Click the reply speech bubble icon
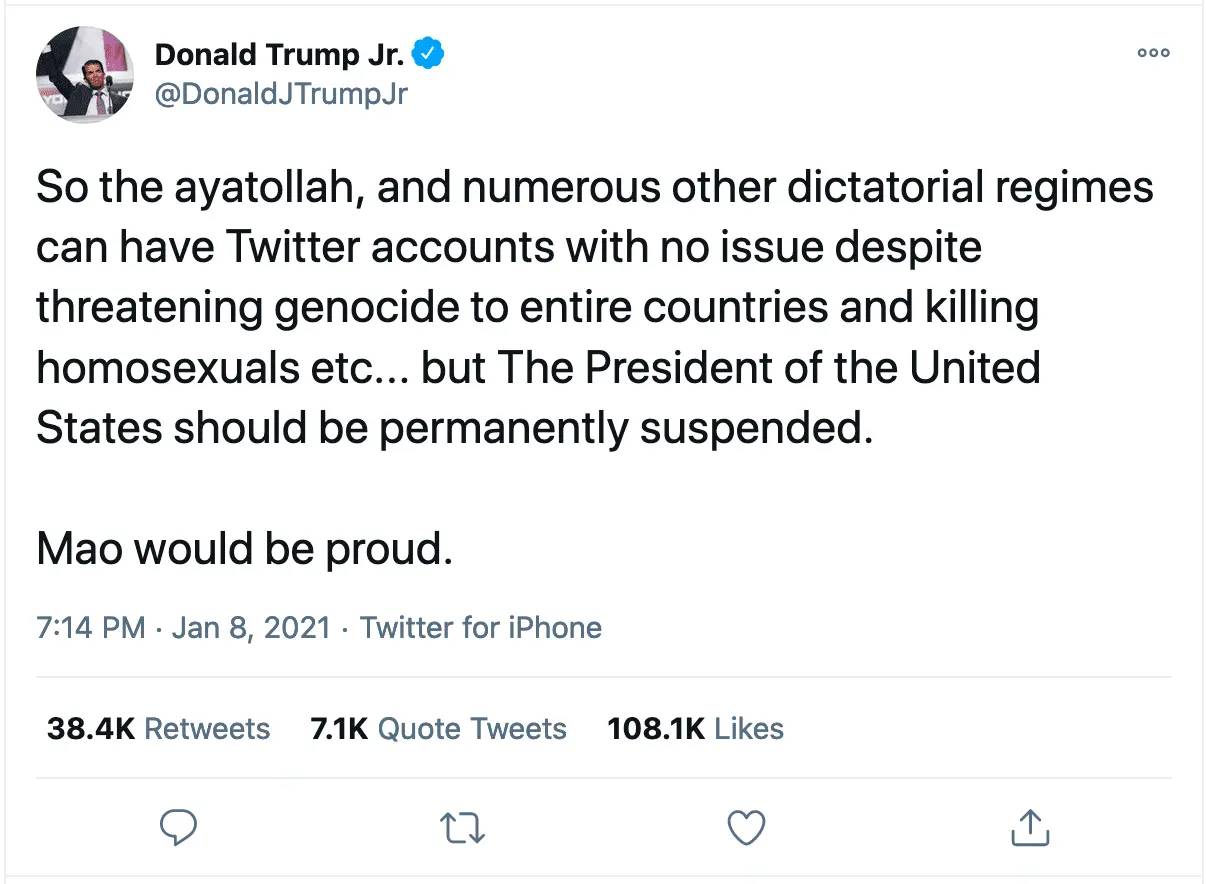 pyautogui.click(x=179, y=827)
